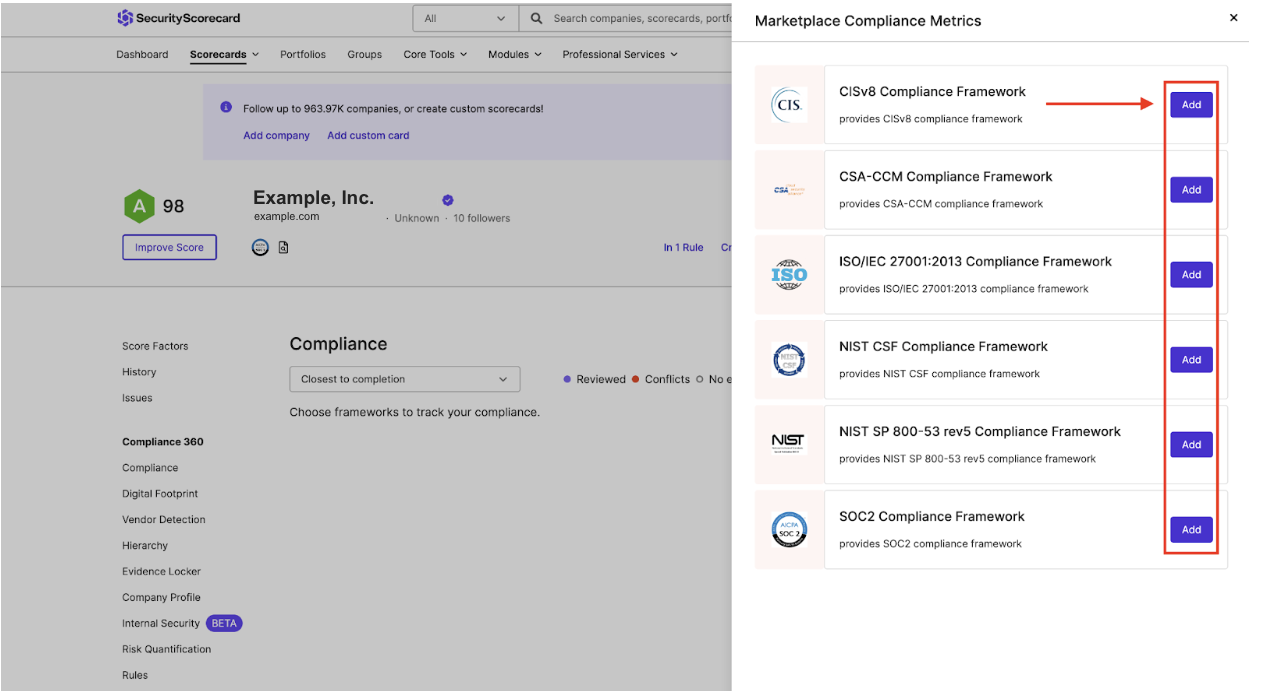Viewport: 1264px width, 696px height.
Task: Click the info icon in the banner
Action: (x=226, y=107)
